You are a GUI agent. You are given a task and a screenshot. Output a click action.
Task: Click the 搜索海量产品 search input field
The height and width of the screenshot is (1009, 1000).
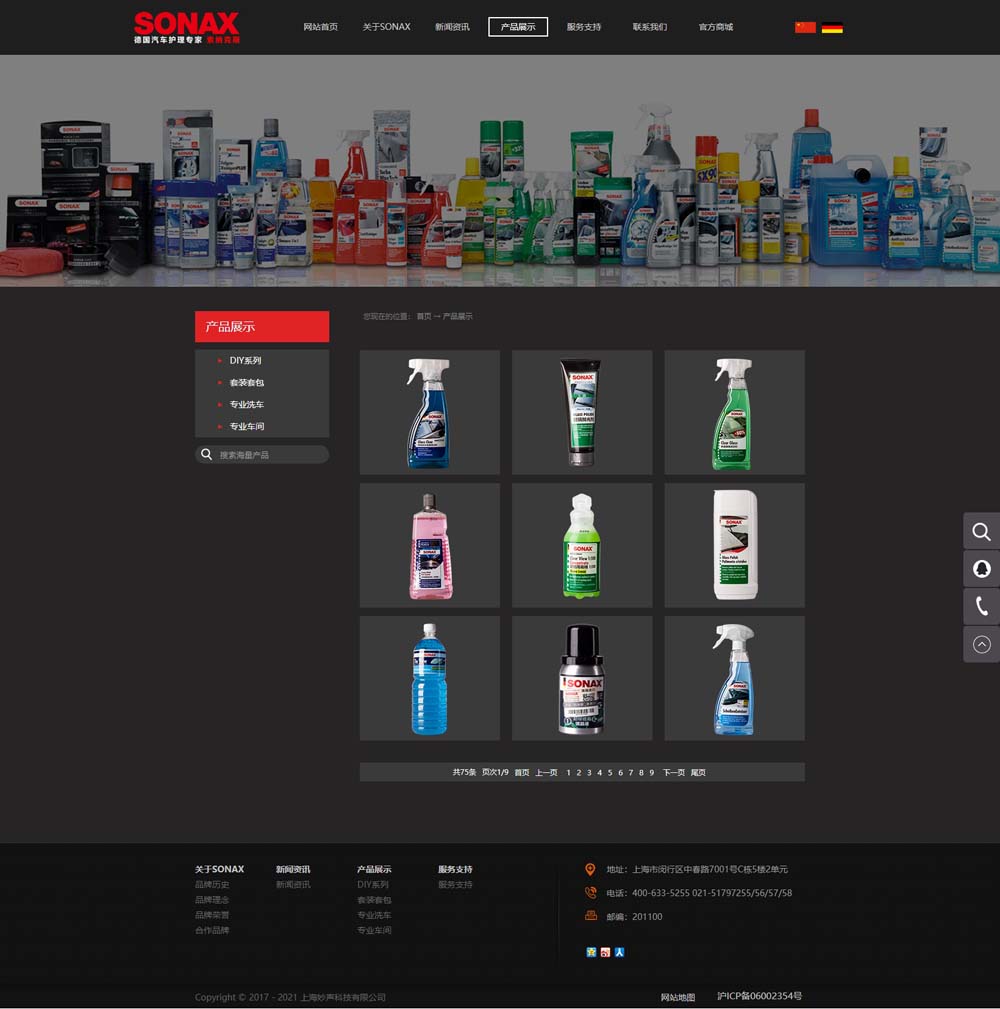[x=262, y=454]
